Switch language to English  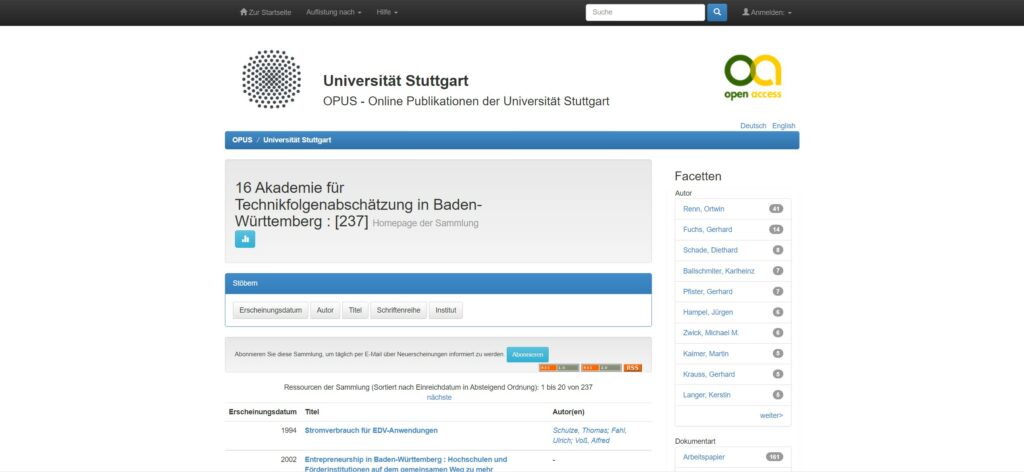click(x=784, y=126)
